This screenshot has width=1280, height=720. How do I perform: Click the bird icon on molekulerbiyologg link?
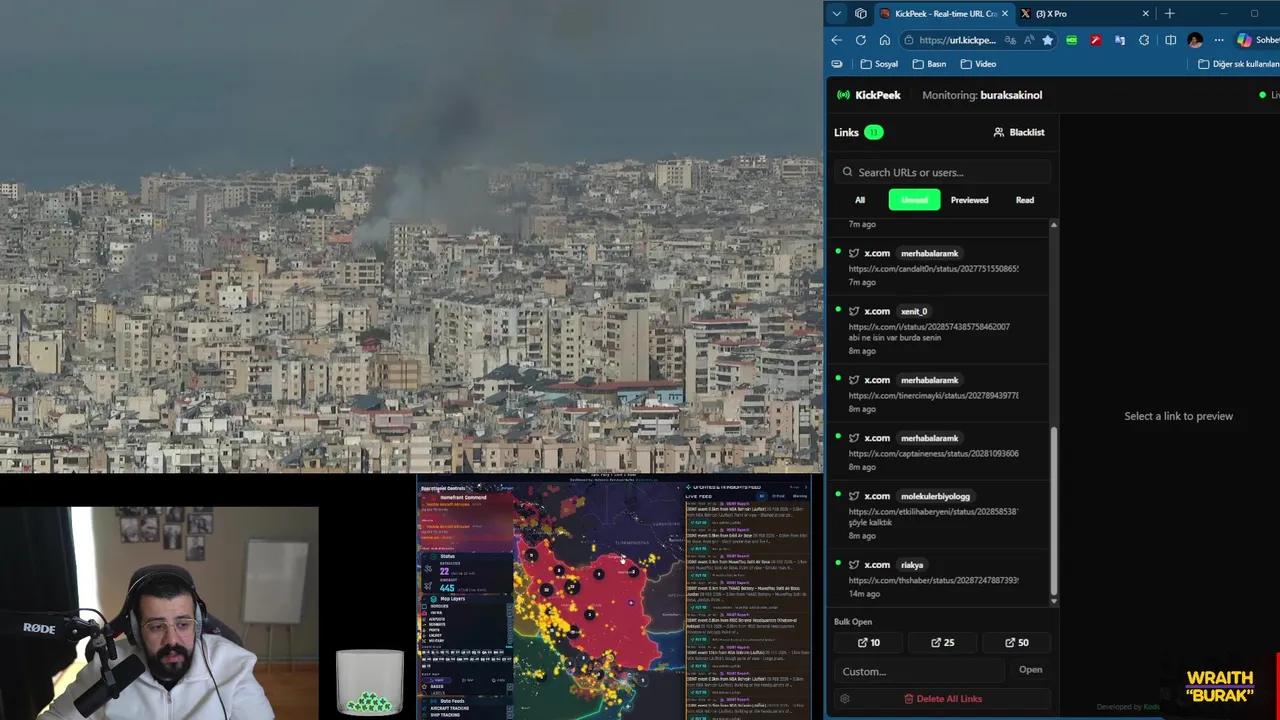click(x=854, y=496)
